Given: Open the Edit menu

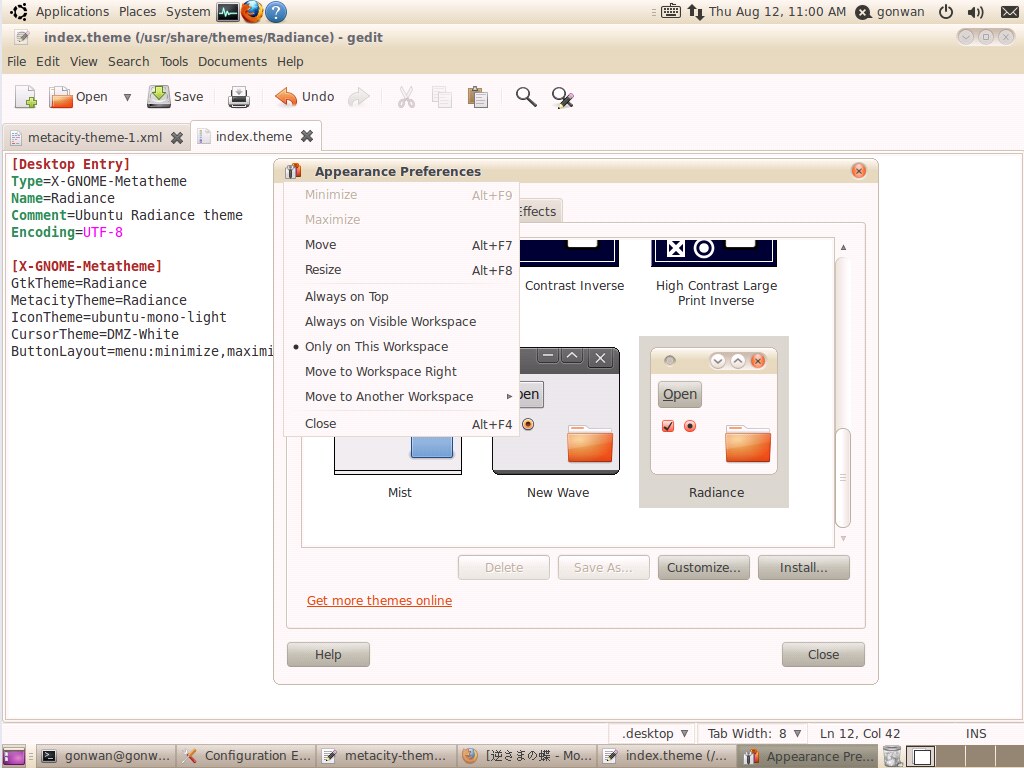Looking at the screenshot, I should point(47,61).
